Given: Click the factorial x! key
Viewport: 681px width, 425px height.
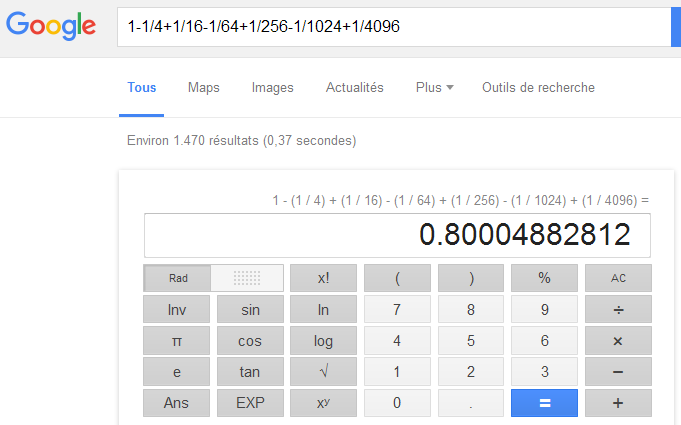Looking at the screenshot, I should [323, 278].
